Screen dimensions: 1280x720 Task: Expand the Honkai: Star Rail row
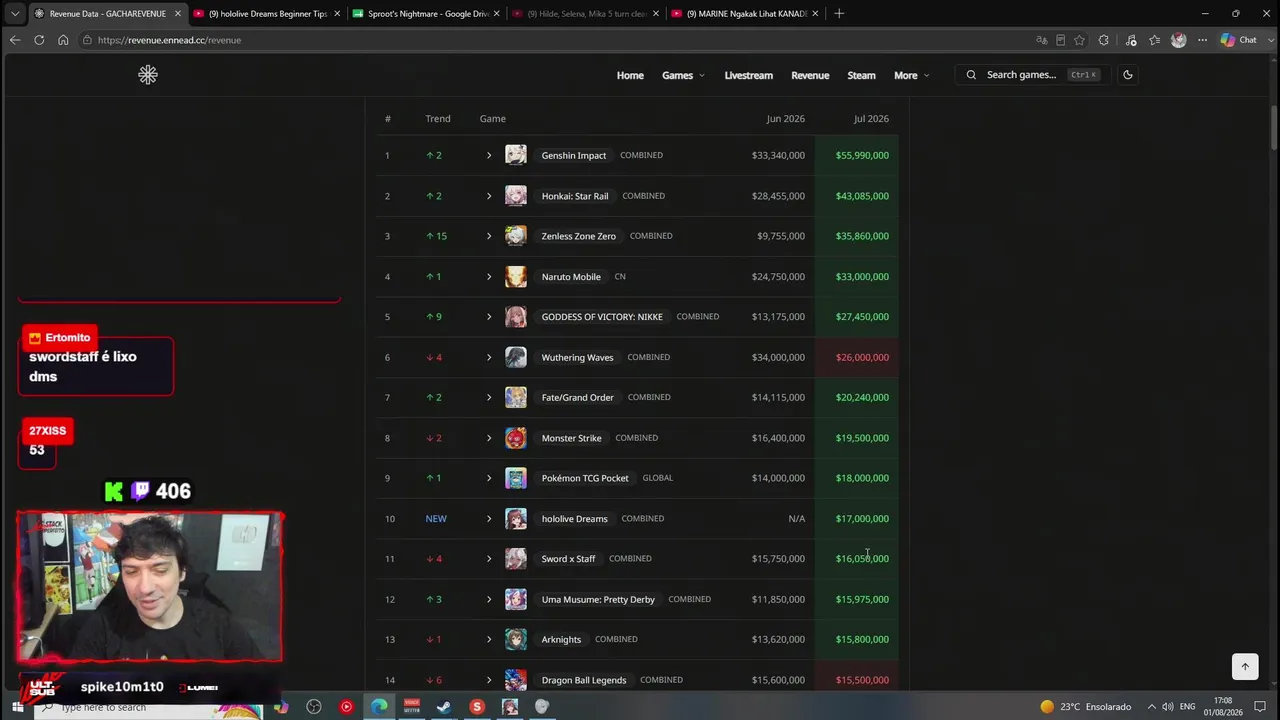pos(489,196)
